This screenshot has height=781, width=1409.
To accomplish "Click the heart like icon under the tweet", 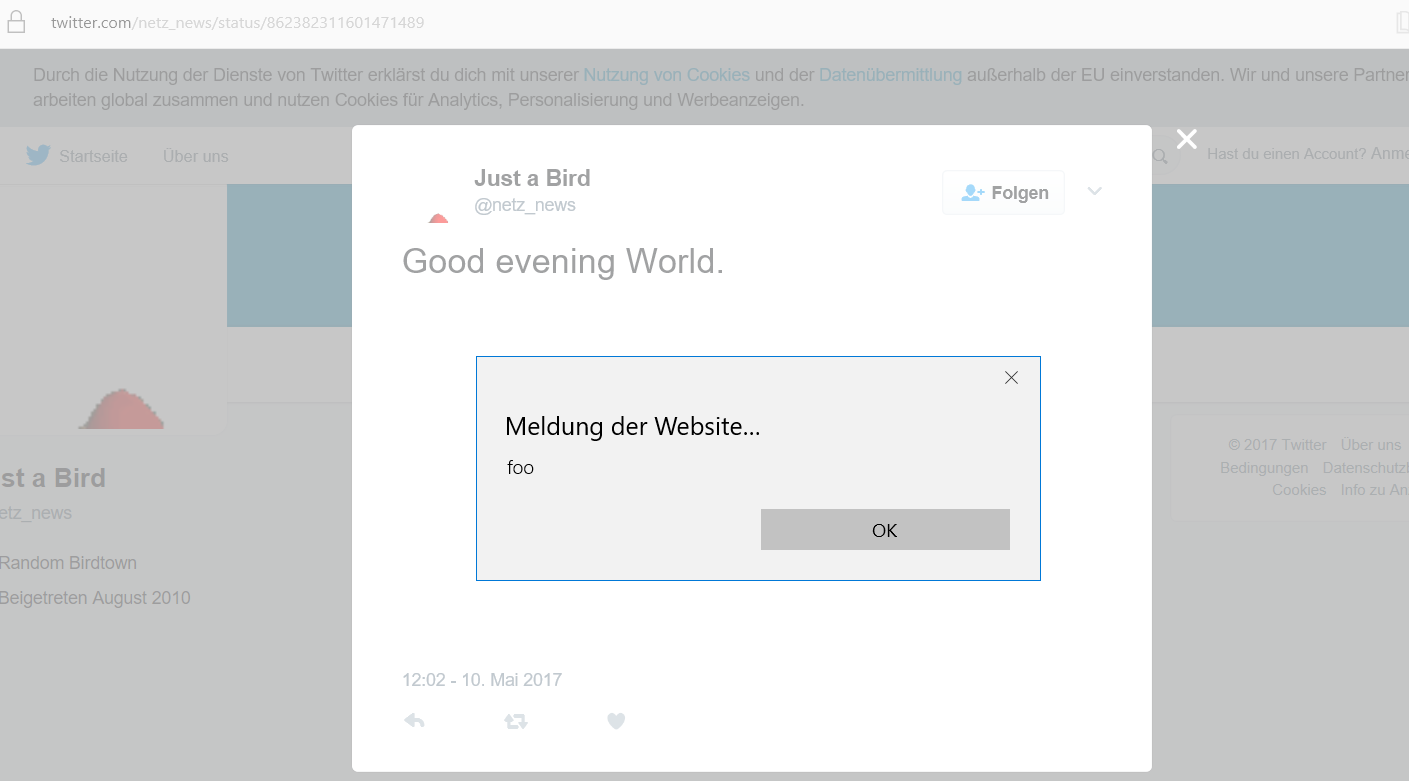I will [616, 720].
